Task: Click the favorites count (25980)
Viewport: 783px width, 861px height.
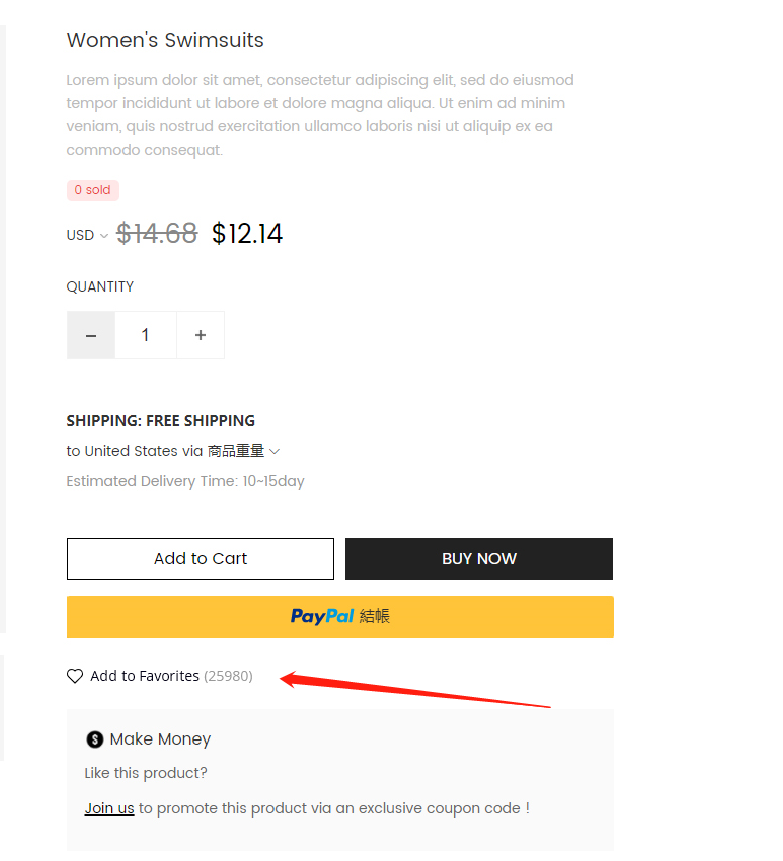Action: (228, 677)
